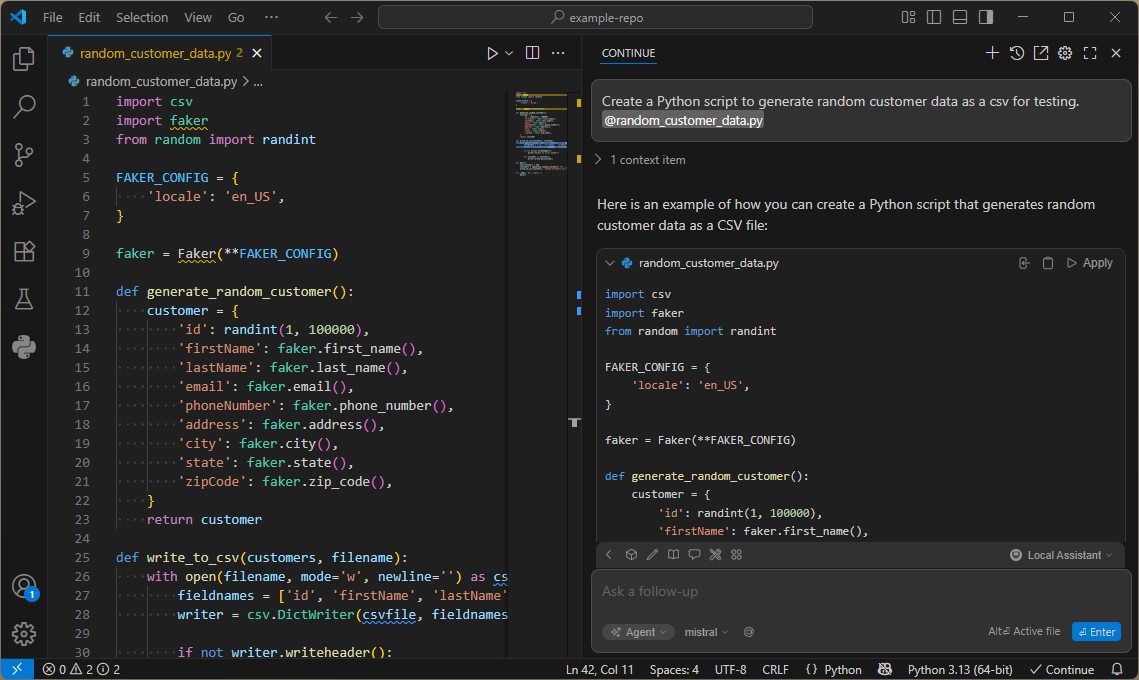Open the models cube icon
Image resolution: width=1139 pixels, height=680 pixels.
pyautogui.click(x=631, y=554)
